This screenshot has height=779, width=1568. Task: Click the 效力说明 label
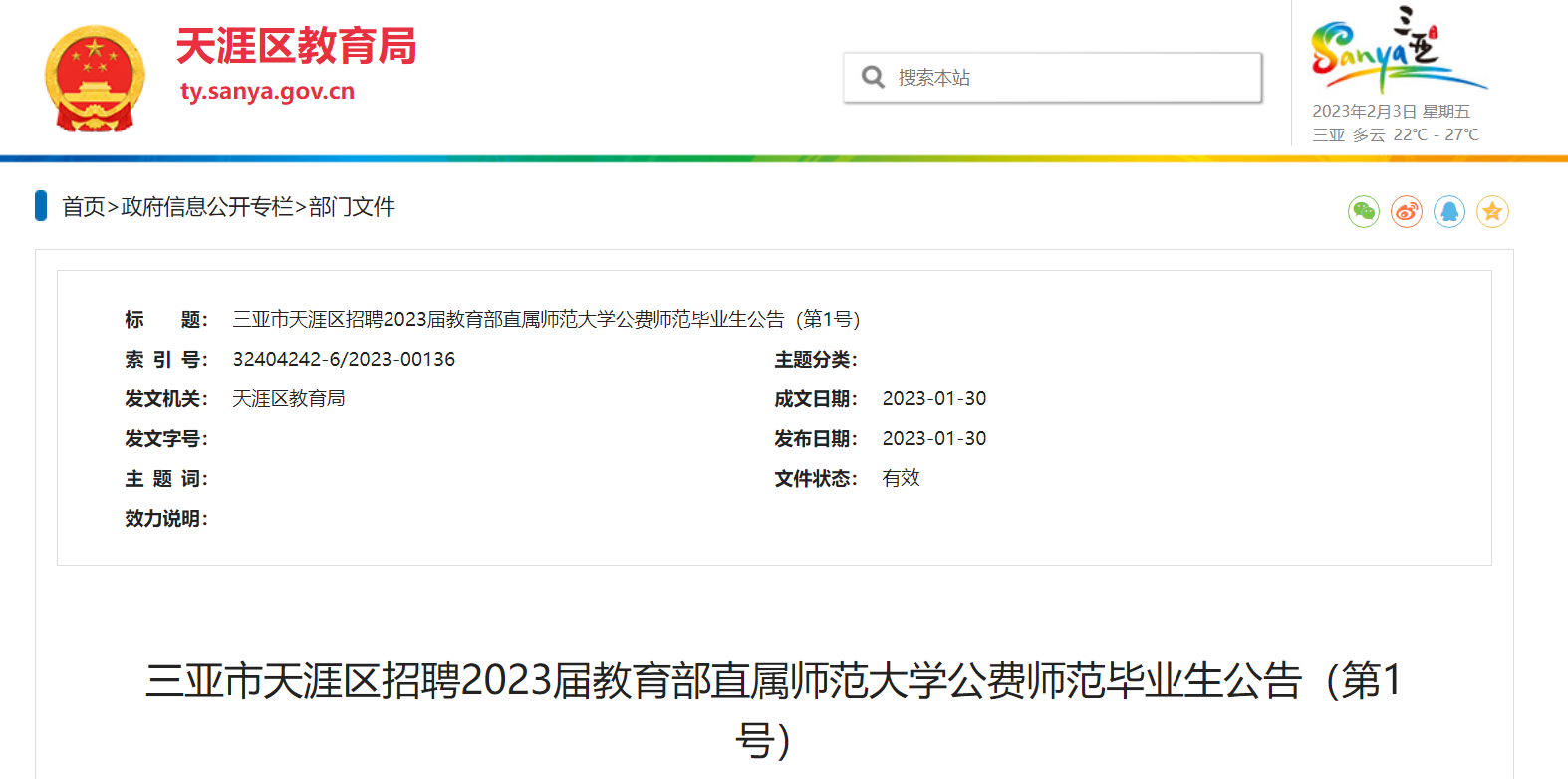pyautogui.click(x=166, y=518)
